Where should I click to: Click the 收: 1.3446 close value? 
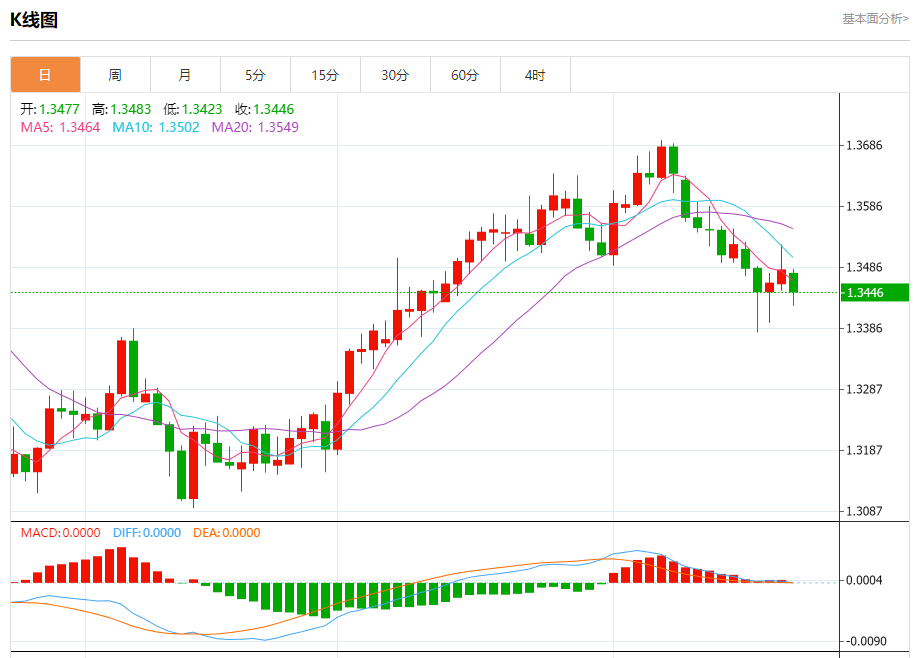pos(265,109)
